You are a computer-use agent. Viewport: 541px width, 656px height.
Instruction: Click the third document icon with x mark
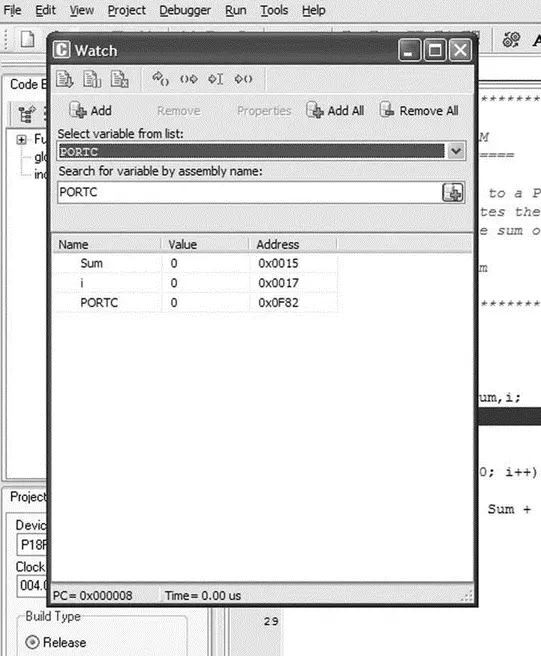(119, 79)
